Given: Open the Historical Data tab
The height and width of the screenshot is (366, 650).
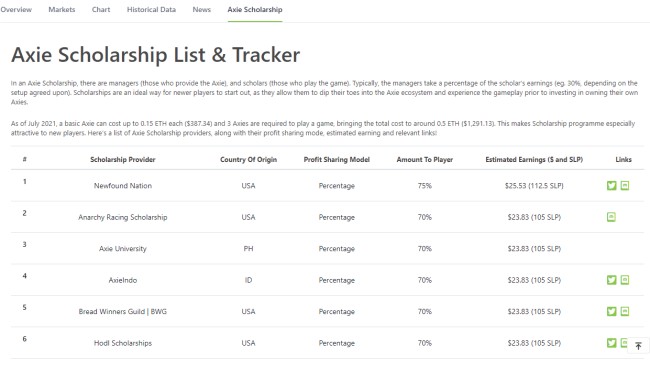Looking at the screenshot, I should click(x=151, y=10).
